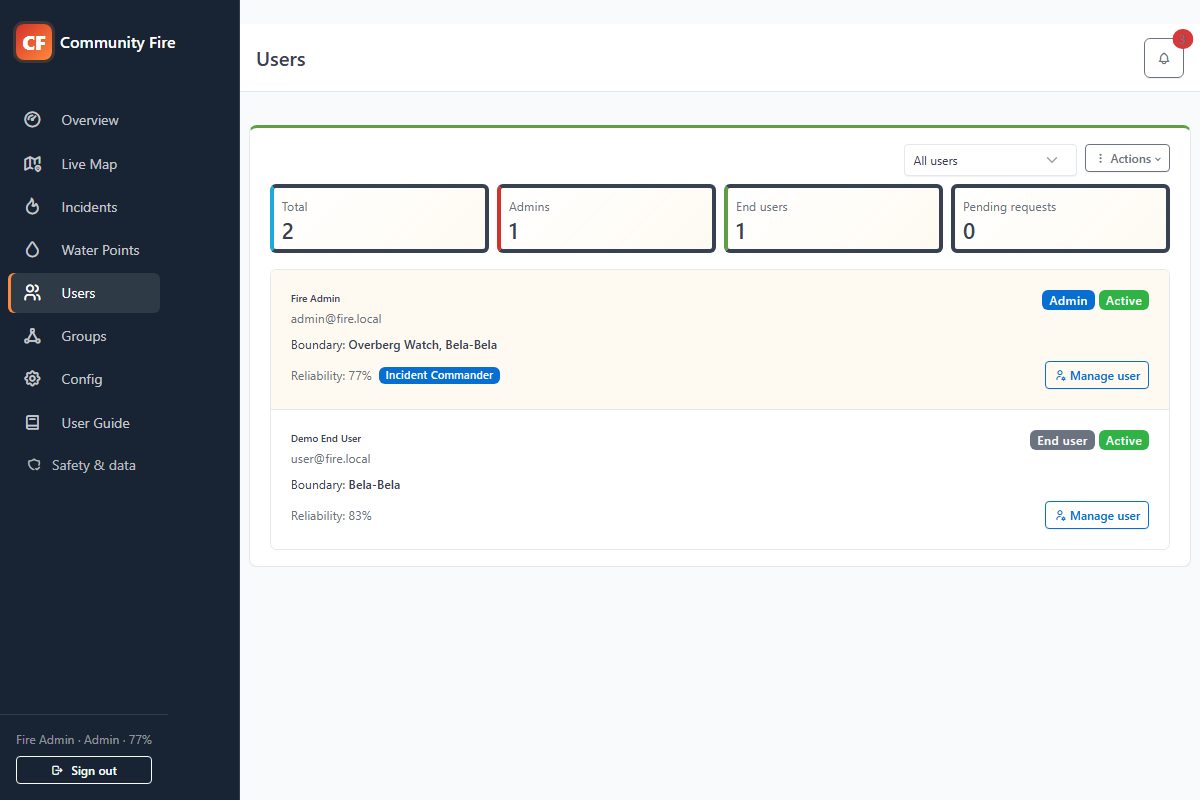Click the End user role badge

point(1062,441)
